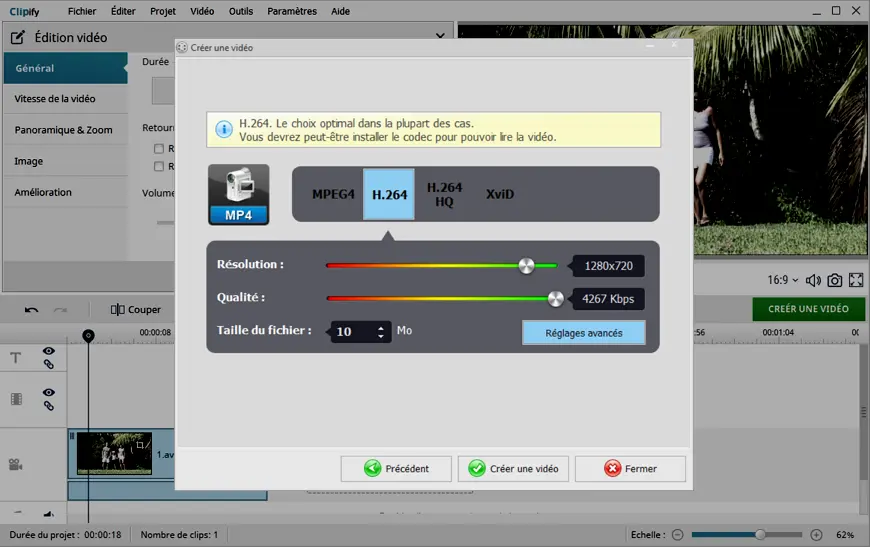Enter fullscreen preview with the expand icon
Viewport: 870px width, 547px height.
coord(856,281)
